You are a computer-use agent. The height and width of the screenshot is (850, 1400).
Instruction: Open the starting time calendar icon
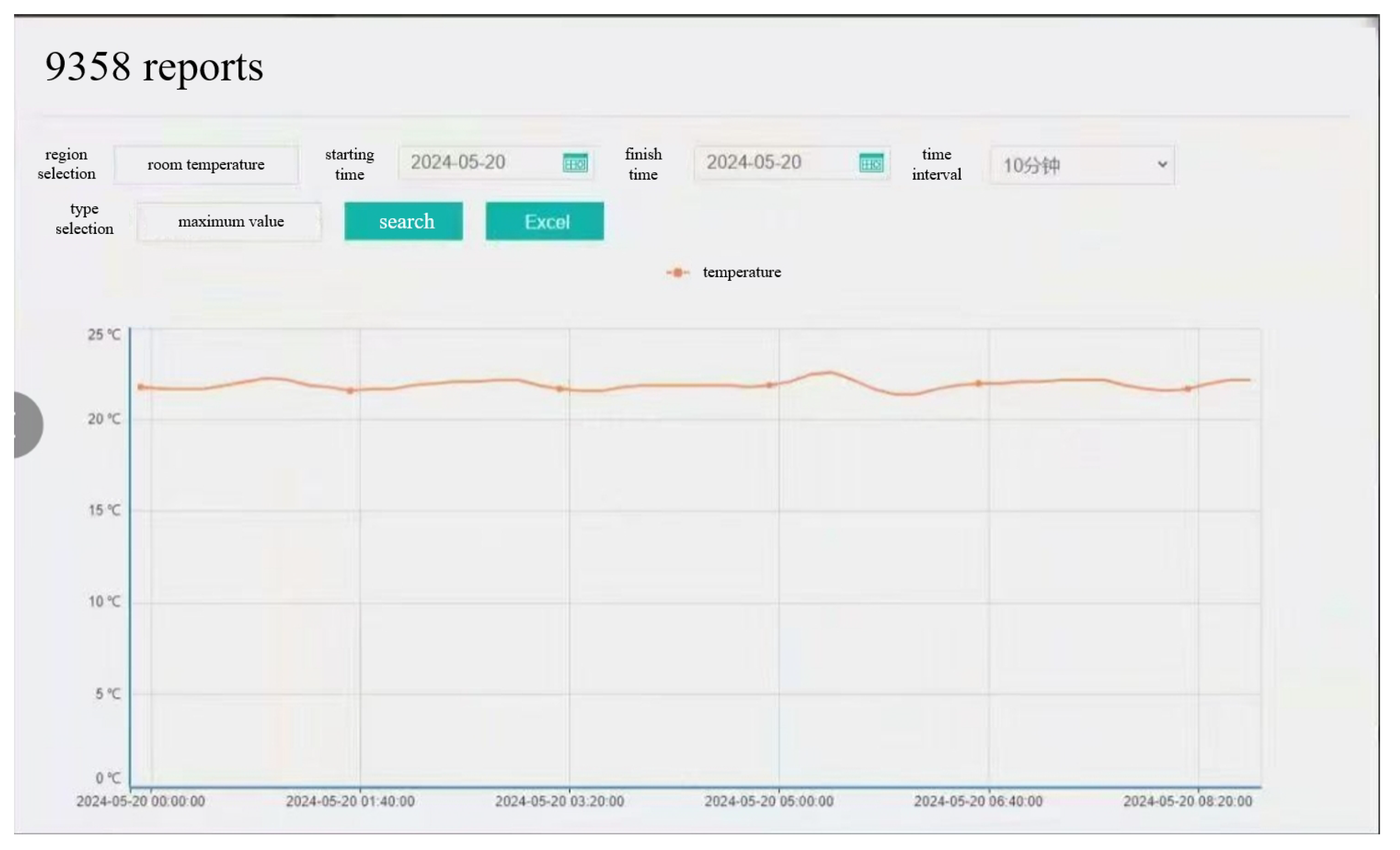point(575,163)
